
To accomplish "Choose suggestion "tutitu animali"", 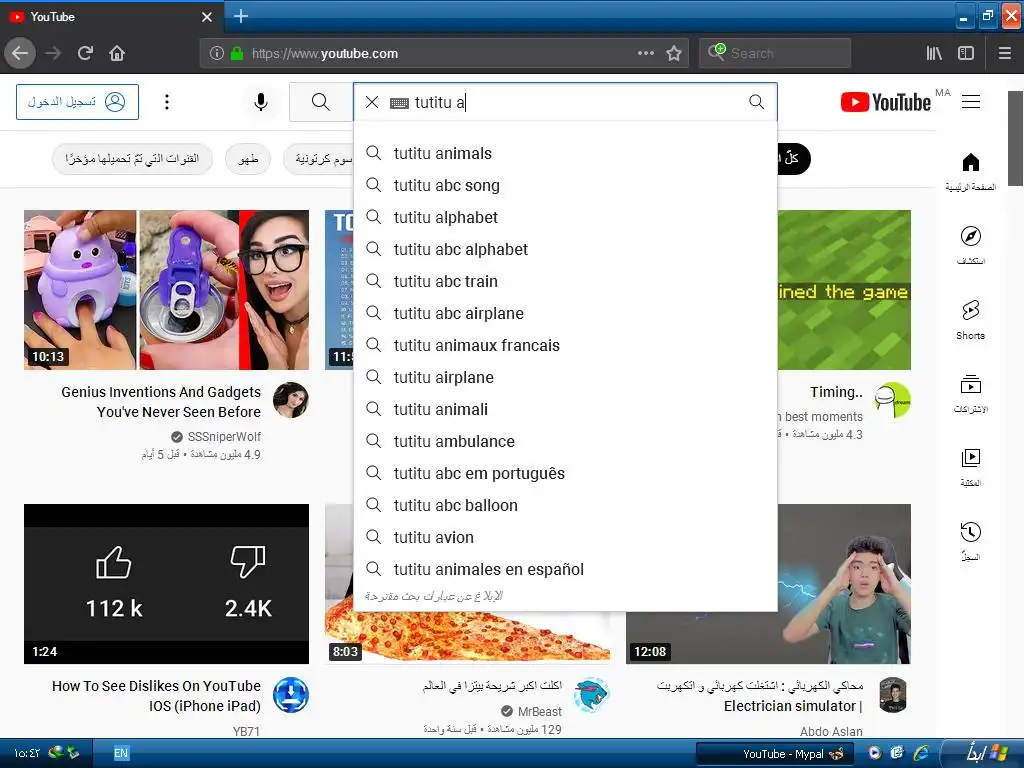I will click(x=566, y=409).
